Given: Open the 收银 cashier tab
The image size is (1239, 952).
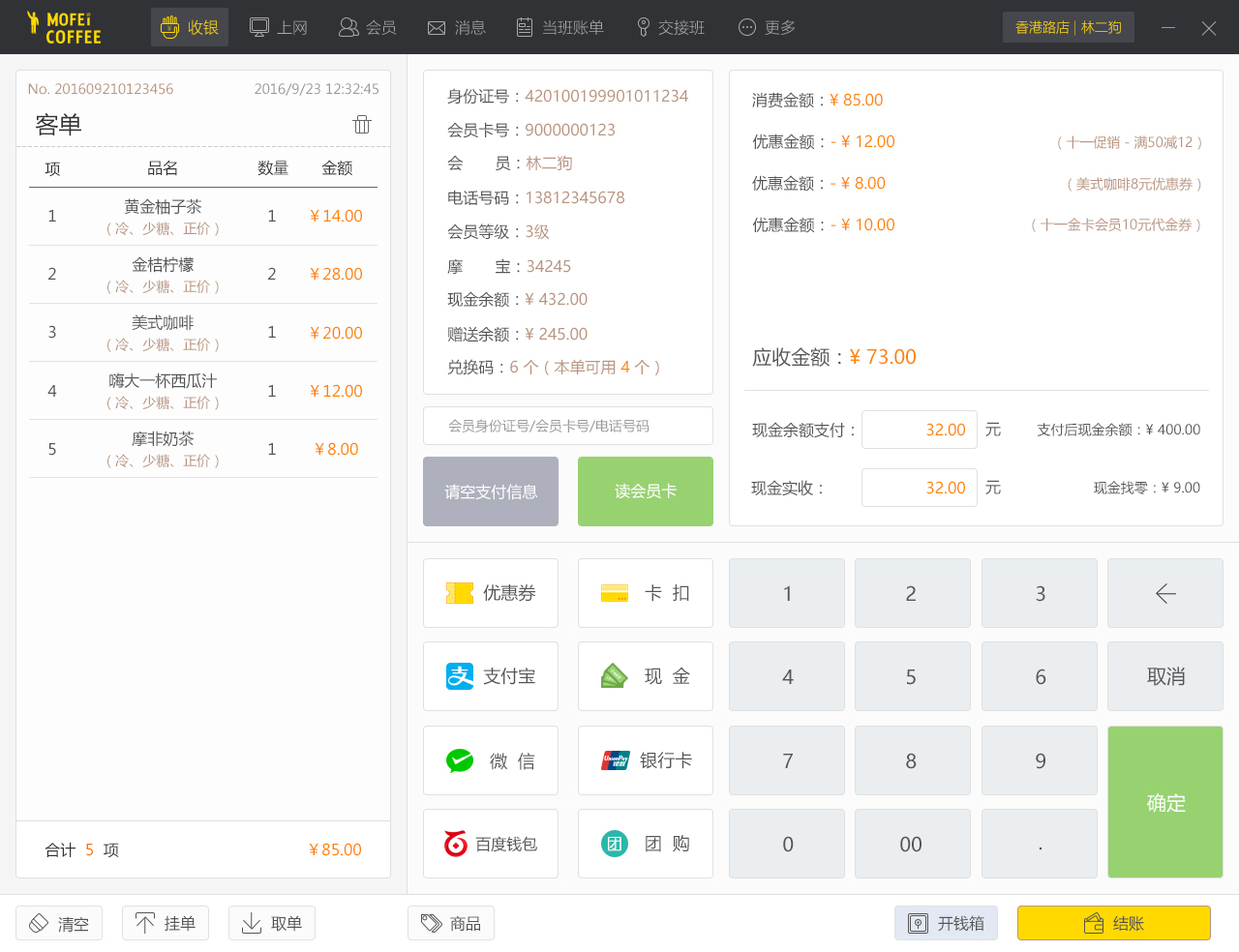Looking at the screenshot, I should [x=190, y=27].
